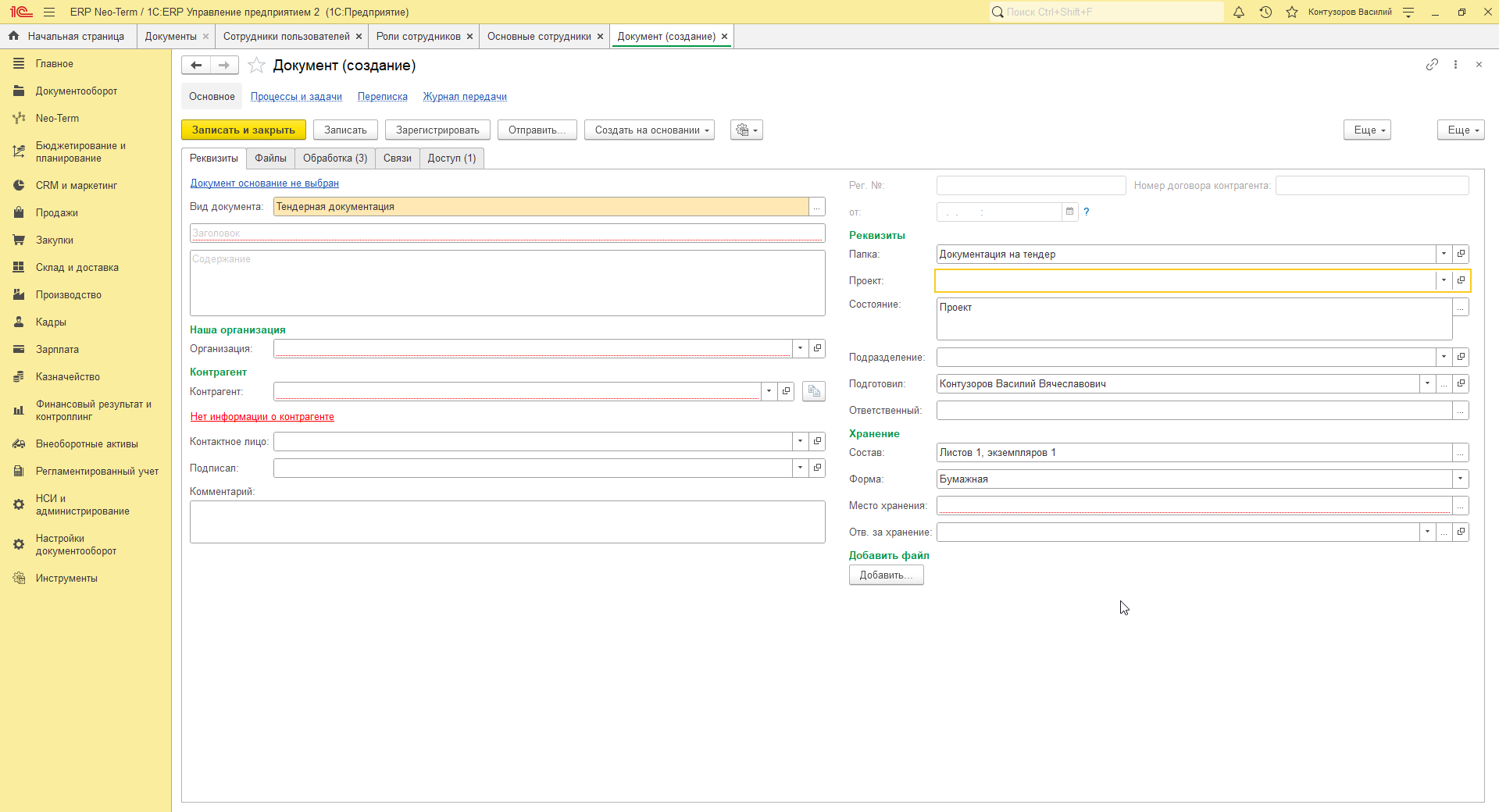Screen dimensions: 1499x812
Task: Copy link to document icon
Action: coord(1432,65)
